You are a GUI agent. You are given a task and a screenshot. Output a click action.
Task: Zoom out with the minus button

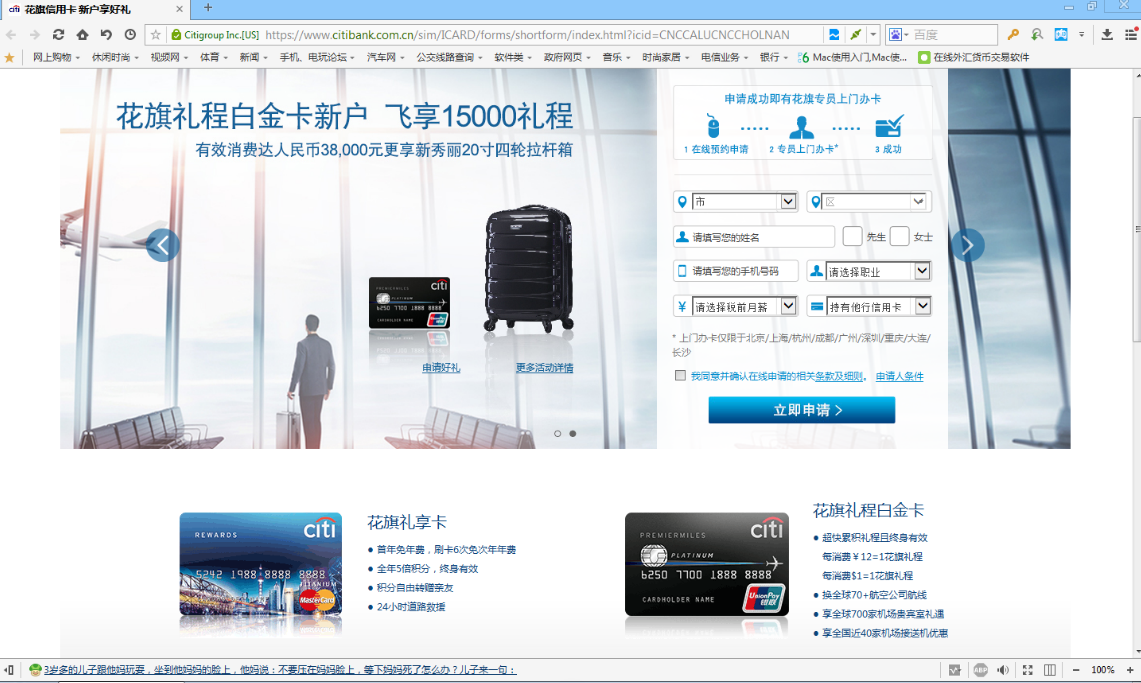[1076, 670]
